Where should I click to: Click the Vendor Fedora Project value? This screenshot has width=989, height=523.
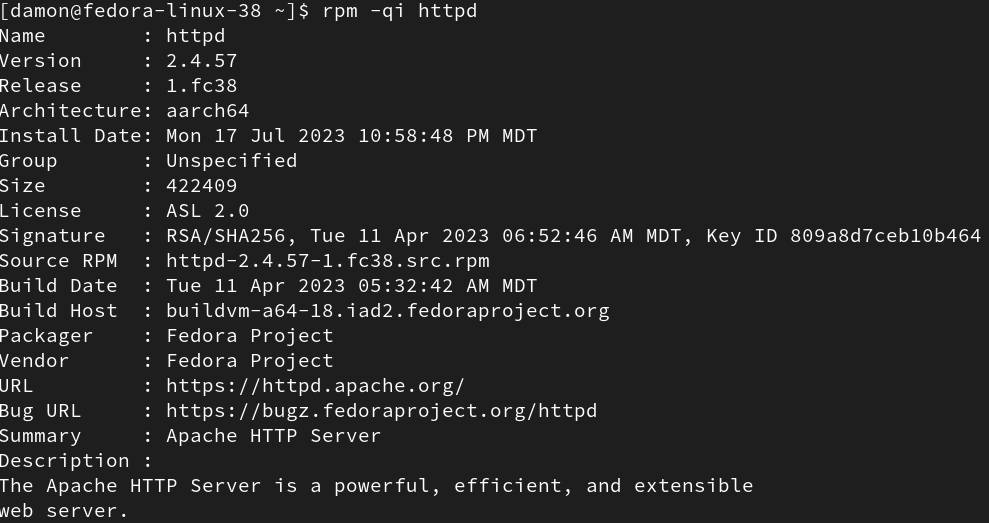click(250, 361)
